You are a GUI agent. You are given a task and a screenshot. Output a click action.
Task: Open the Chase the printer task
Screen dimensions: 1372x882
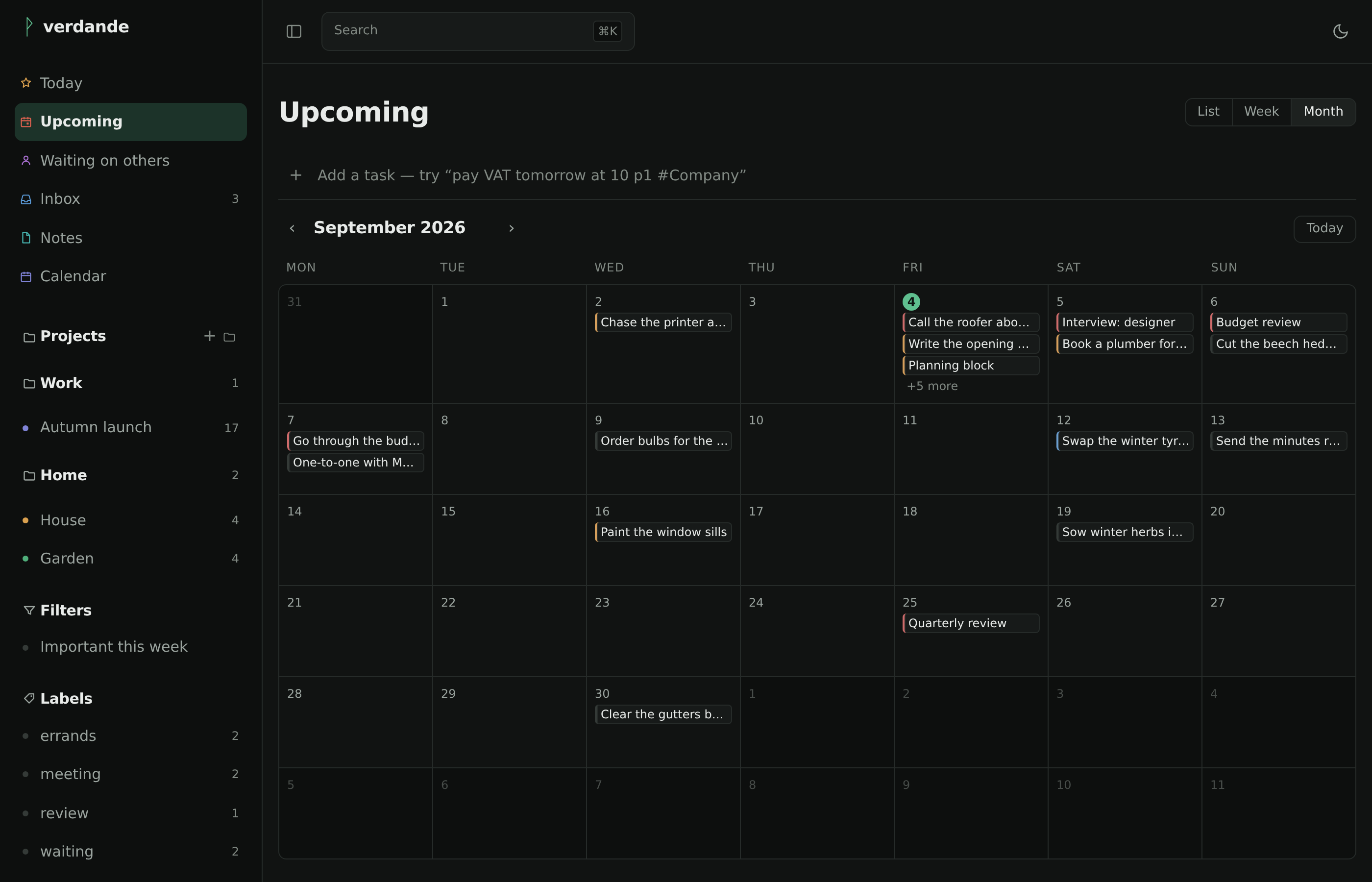[x=663, y=322]
